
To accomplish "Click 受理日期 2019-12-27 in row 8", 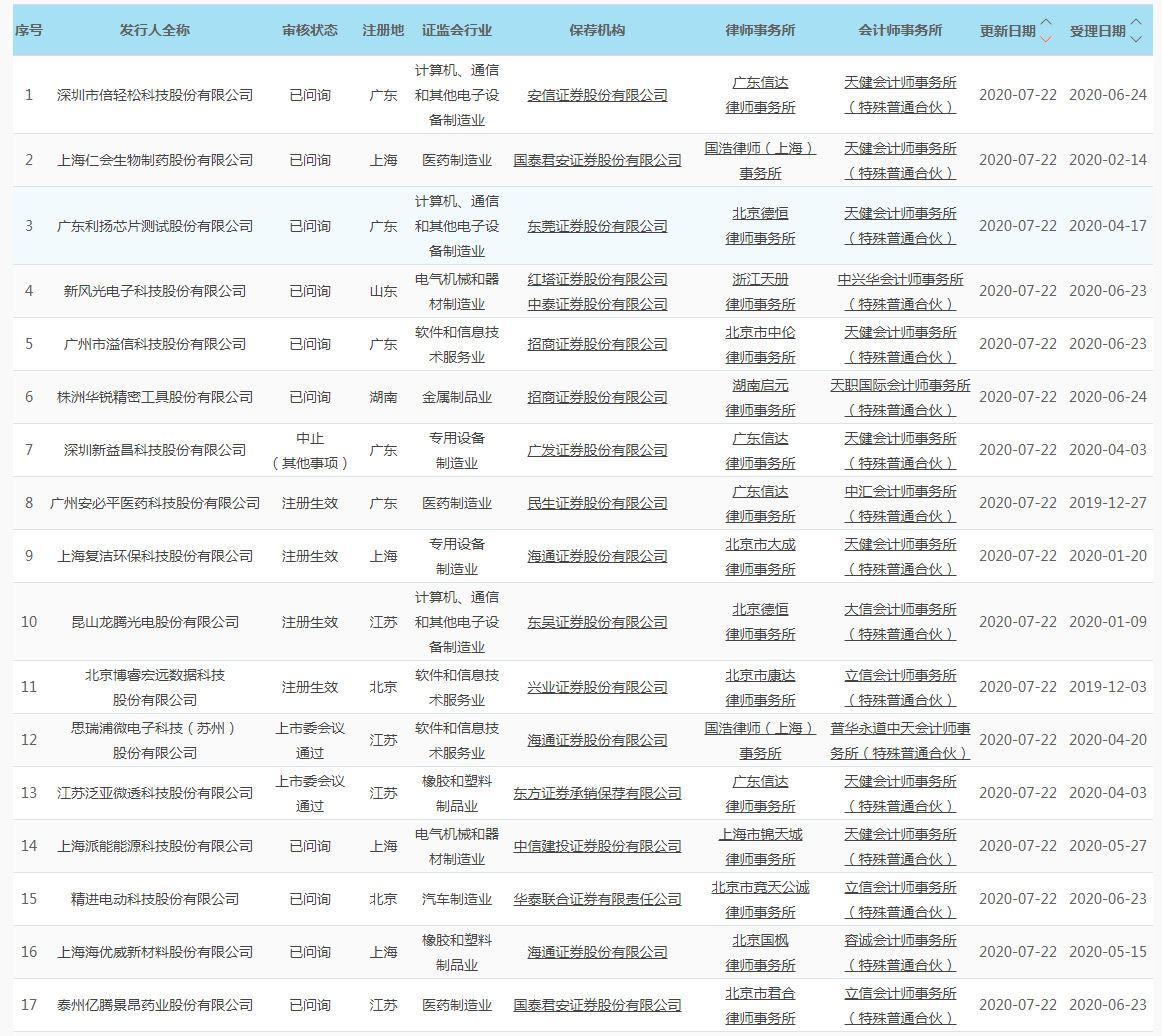I will tap(1108, 503).
